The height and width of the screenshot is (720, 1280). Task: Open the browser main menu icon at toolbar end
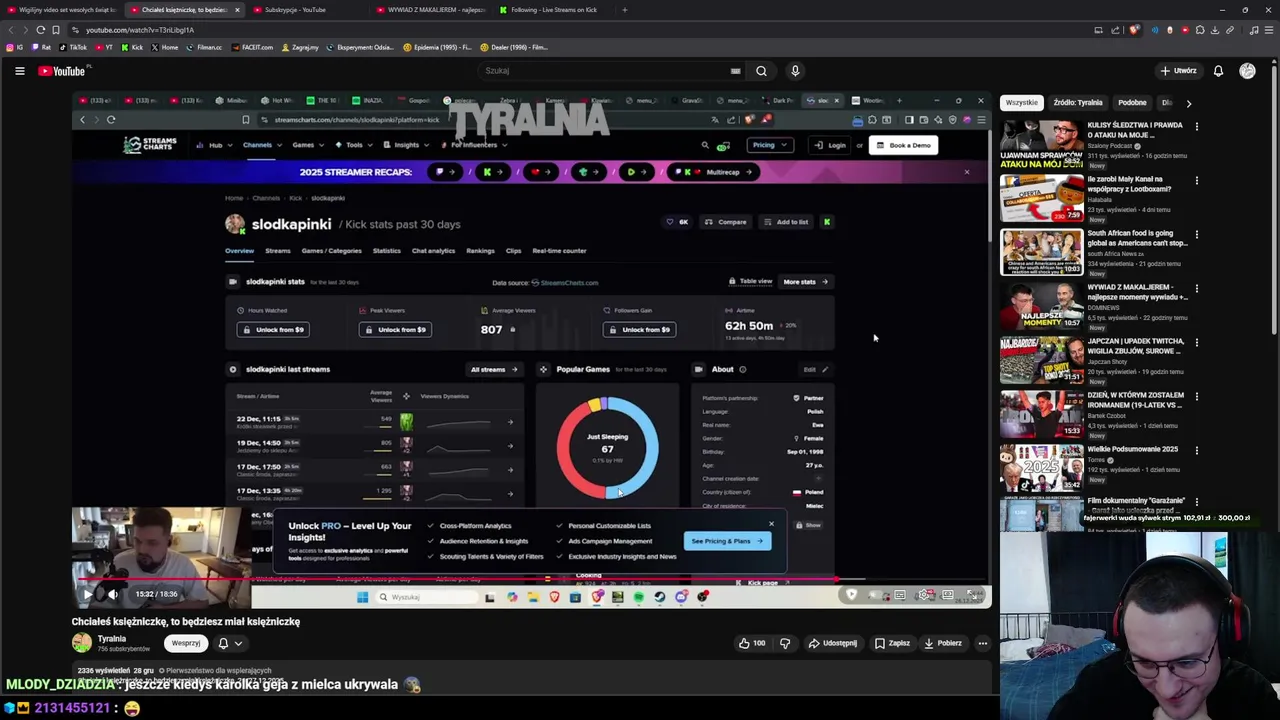(x=1268, y=30)
